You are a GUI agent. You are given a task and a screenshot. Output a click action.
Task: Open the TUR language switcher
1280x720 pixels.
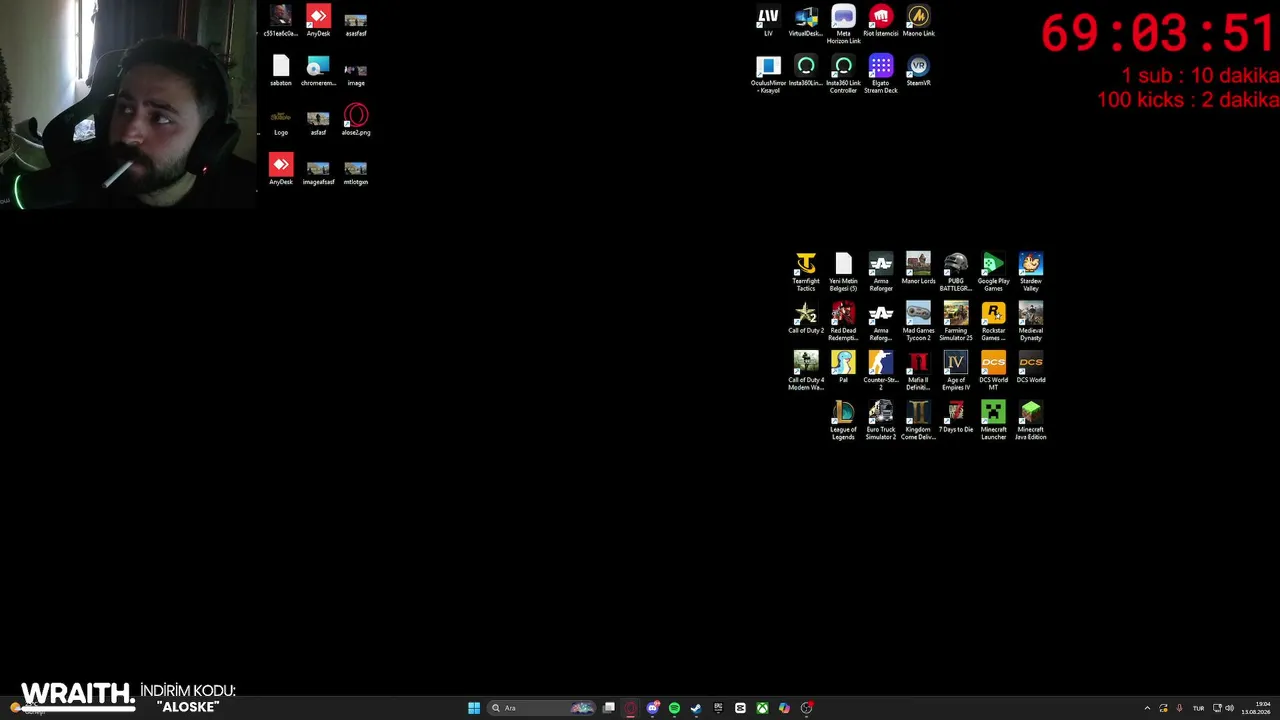pos(1198,708)
